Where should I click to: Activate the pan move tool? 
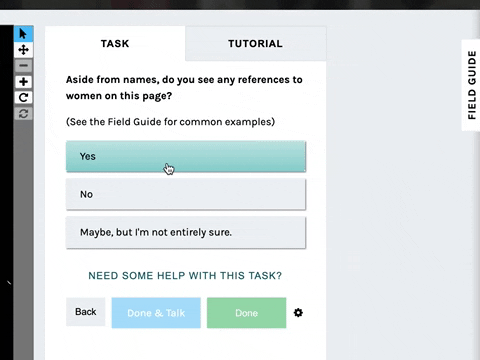pos(23,50)
